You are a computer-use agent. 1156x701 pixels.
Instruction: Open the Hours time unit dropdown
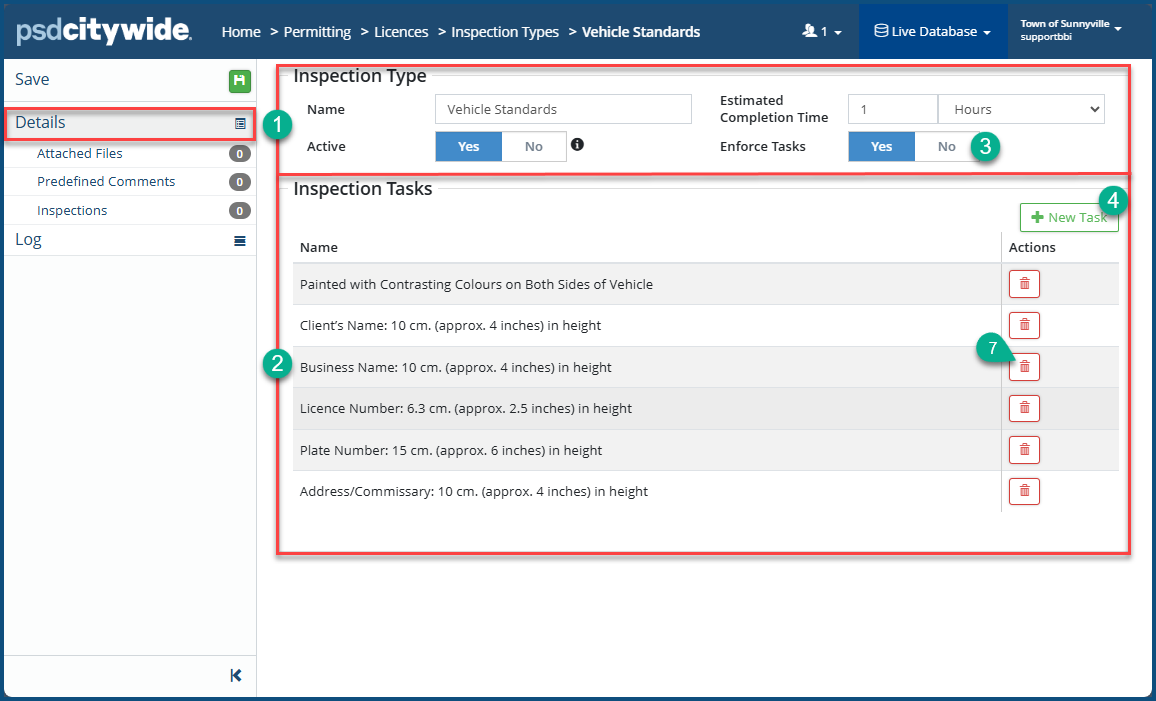1020,109
